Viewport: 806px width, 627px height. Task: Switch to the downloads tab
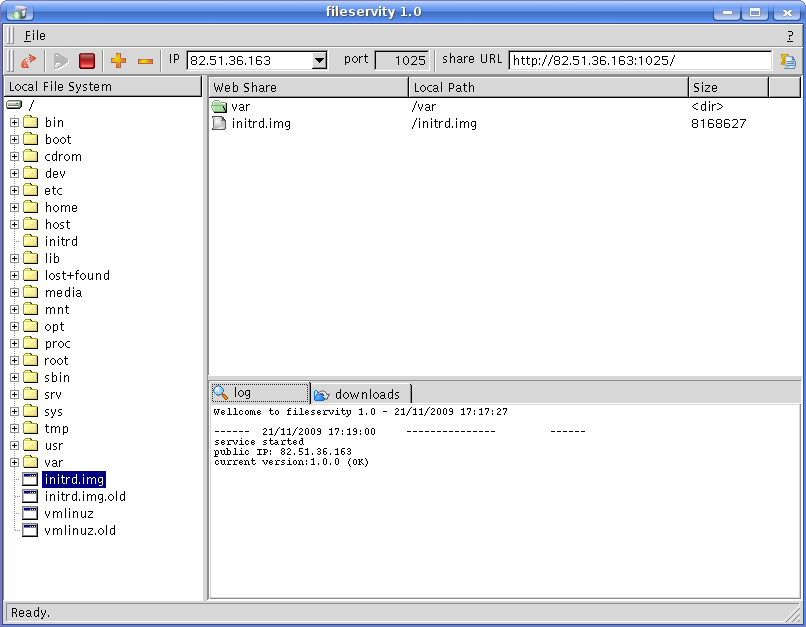360,394
